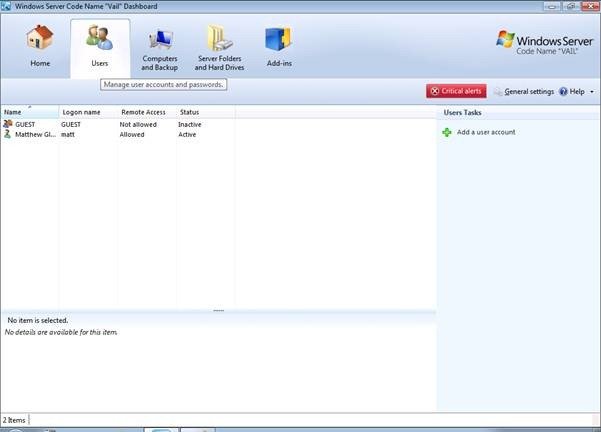Click the green plus Add user icon

(x=447, y=132)
